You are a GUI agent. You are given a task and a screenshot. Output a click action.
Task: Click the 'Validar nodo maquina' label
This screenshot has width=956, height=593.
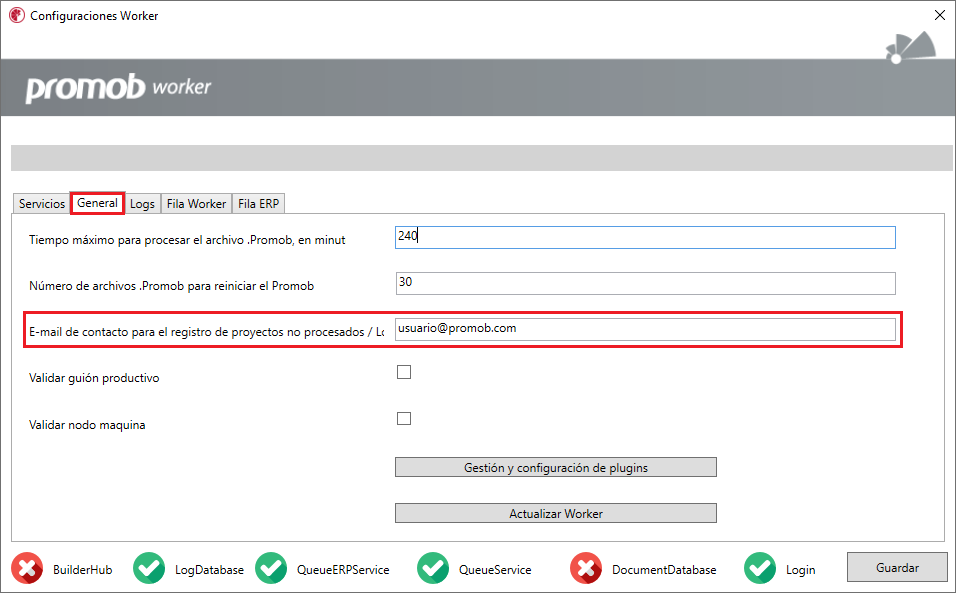pos(87,425)
